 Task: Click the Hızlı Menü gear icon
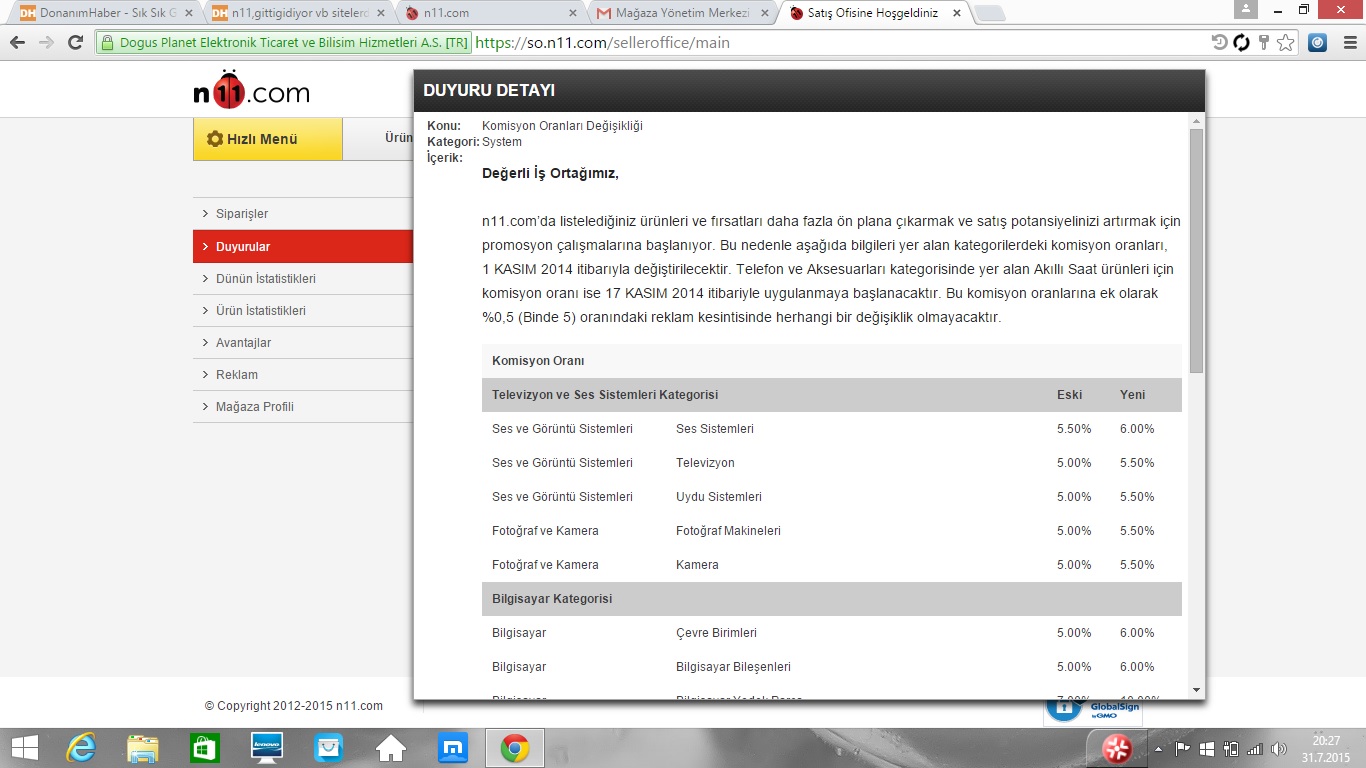coord(215,139)
